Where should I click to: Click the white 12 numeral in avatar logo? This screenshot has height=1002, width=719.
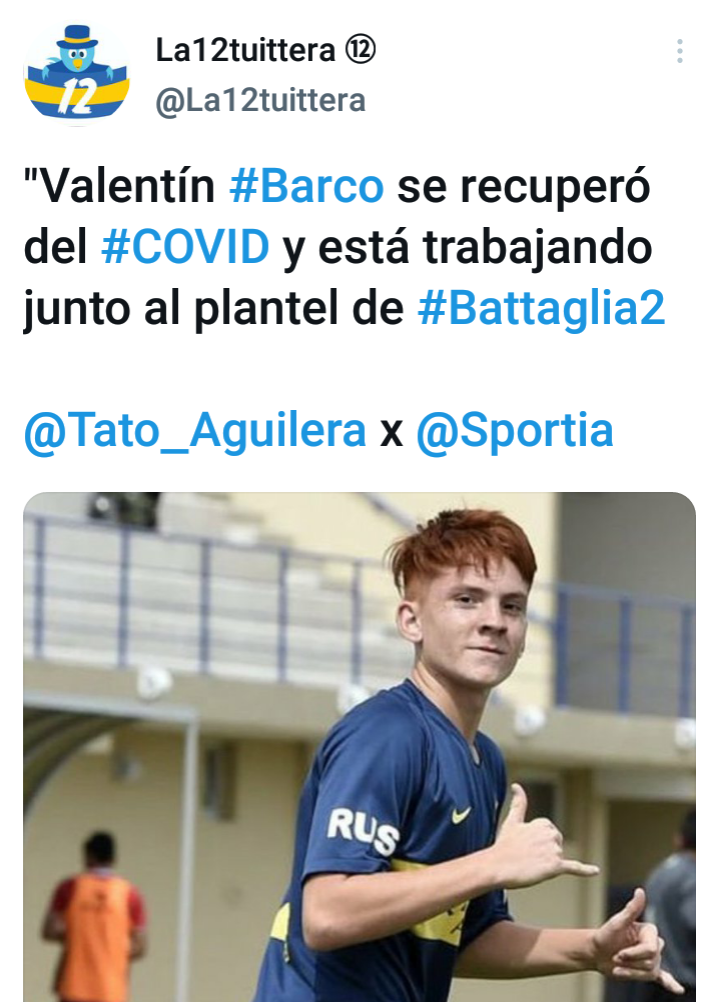click(77, 96)
